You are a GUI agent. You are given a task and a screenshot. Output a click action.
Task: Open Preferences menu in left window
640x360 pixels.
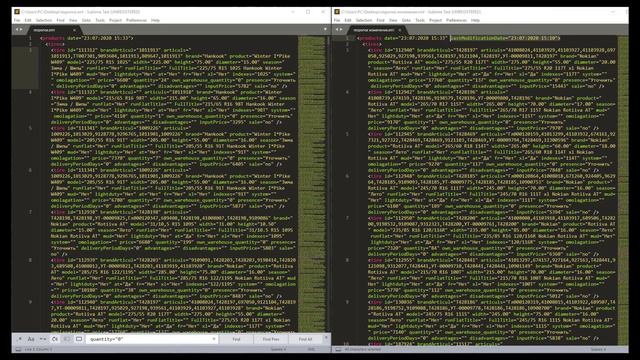coord(136,20)
